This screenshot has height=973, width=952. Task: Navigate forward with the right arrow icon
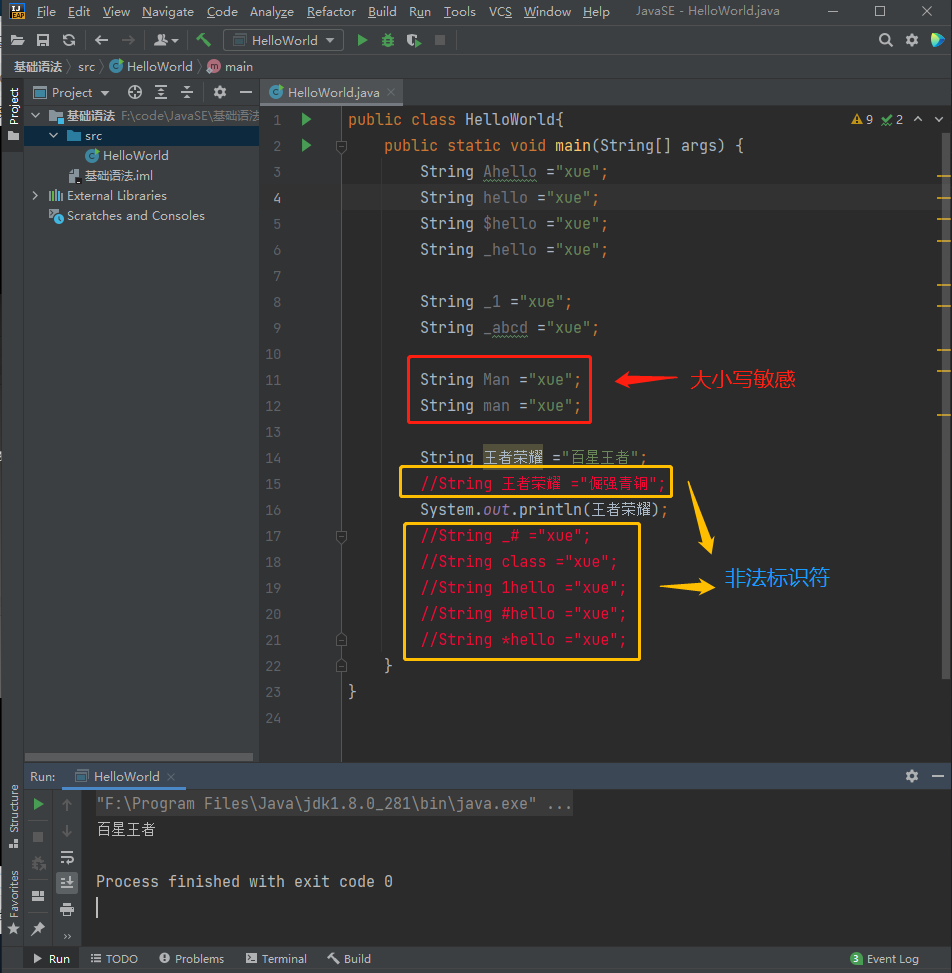pos(128,40)
